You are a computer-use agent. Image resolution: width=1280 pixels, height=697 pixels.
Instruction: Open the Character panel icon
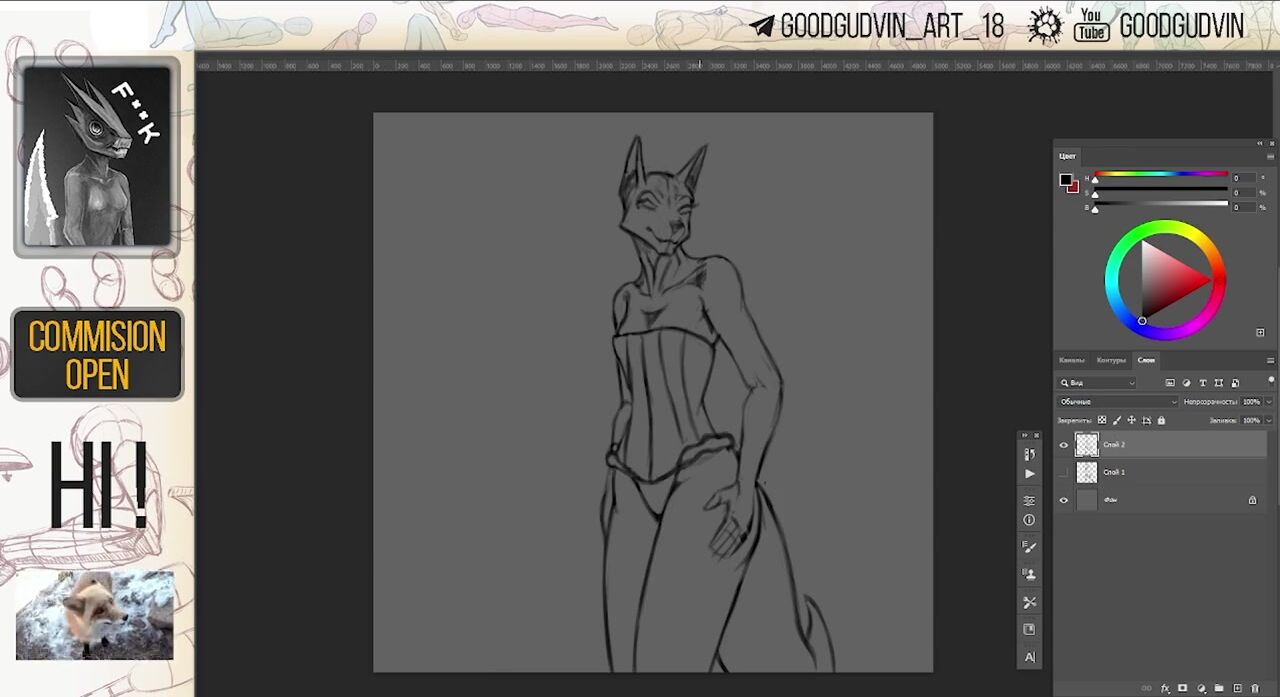pyautogui.click(x=1029, y=657)
